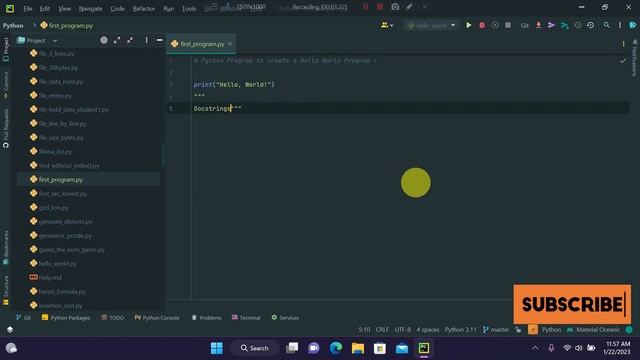Open the View menu
Viewport: 640px width, 360px height.
tap(64, 8)
